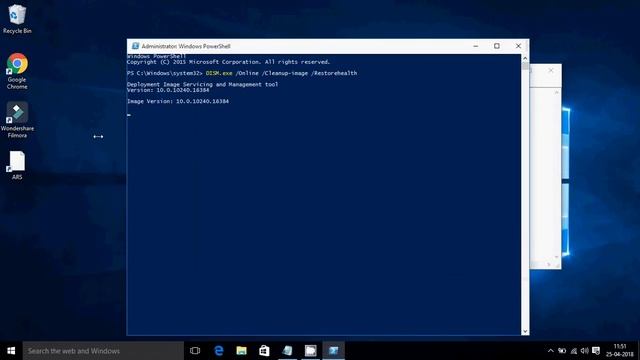The height and width of the screenshot is (360, 640).
Task: Open the Windows Start menu
Action: pos(11,351)
